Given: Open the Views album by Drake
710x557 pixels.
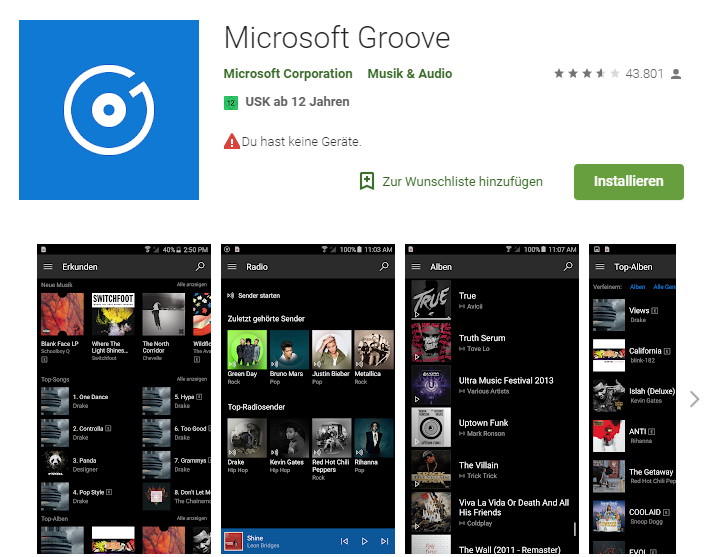Looking at the screenshot, I should [x=634, y=315].
